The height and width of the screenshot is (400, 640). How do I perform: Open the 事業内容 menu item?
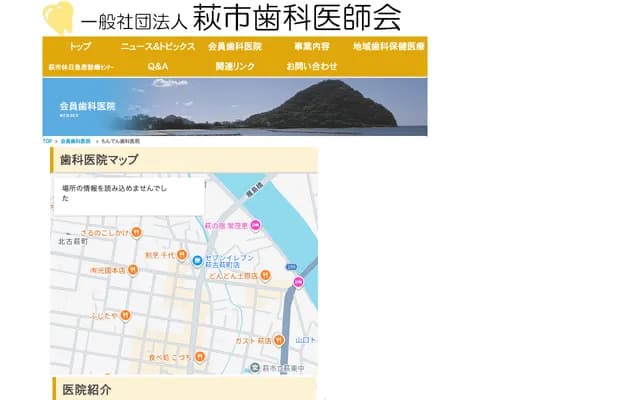tap(311, 47)
